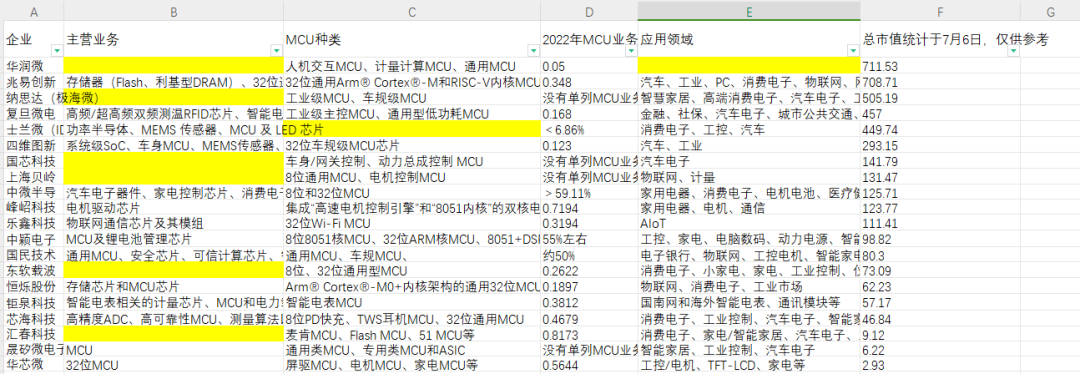
Task: Click the 0.348 value cell
Action: click(589, 82)
